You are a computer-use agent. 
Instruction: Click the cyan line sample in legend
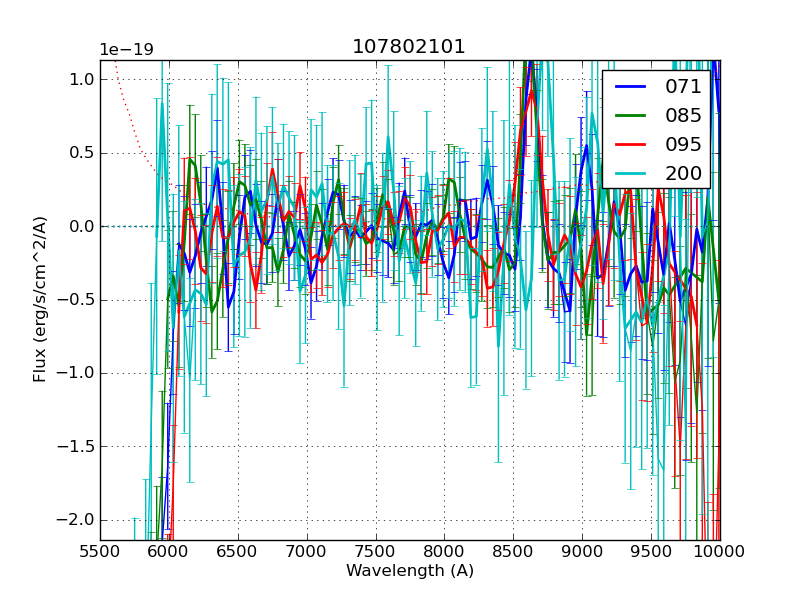[631, 173]
